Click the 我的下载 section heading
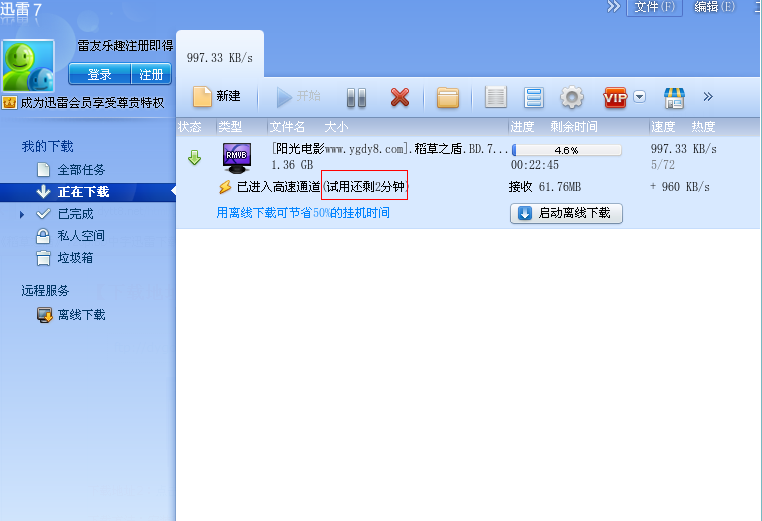Screen dimensions: 762x521 coord(47,146)
